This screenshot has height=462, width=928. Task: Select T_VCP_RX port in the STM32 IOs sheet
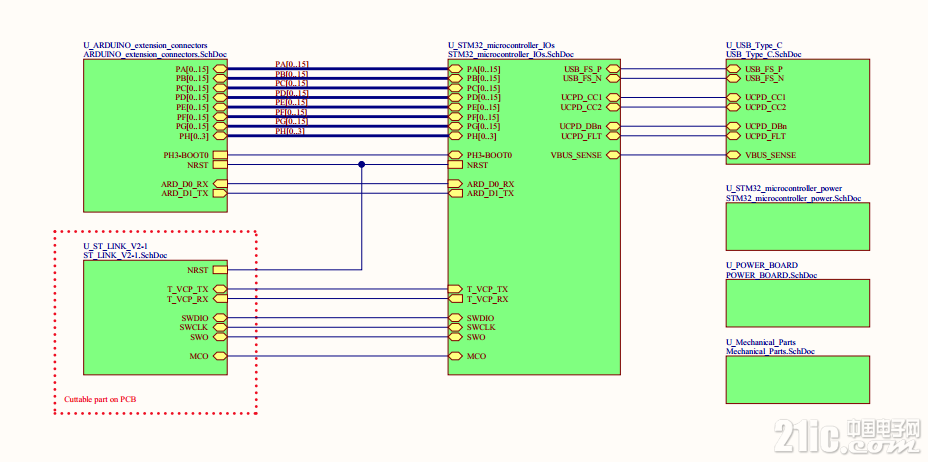[x=455, y=299]
